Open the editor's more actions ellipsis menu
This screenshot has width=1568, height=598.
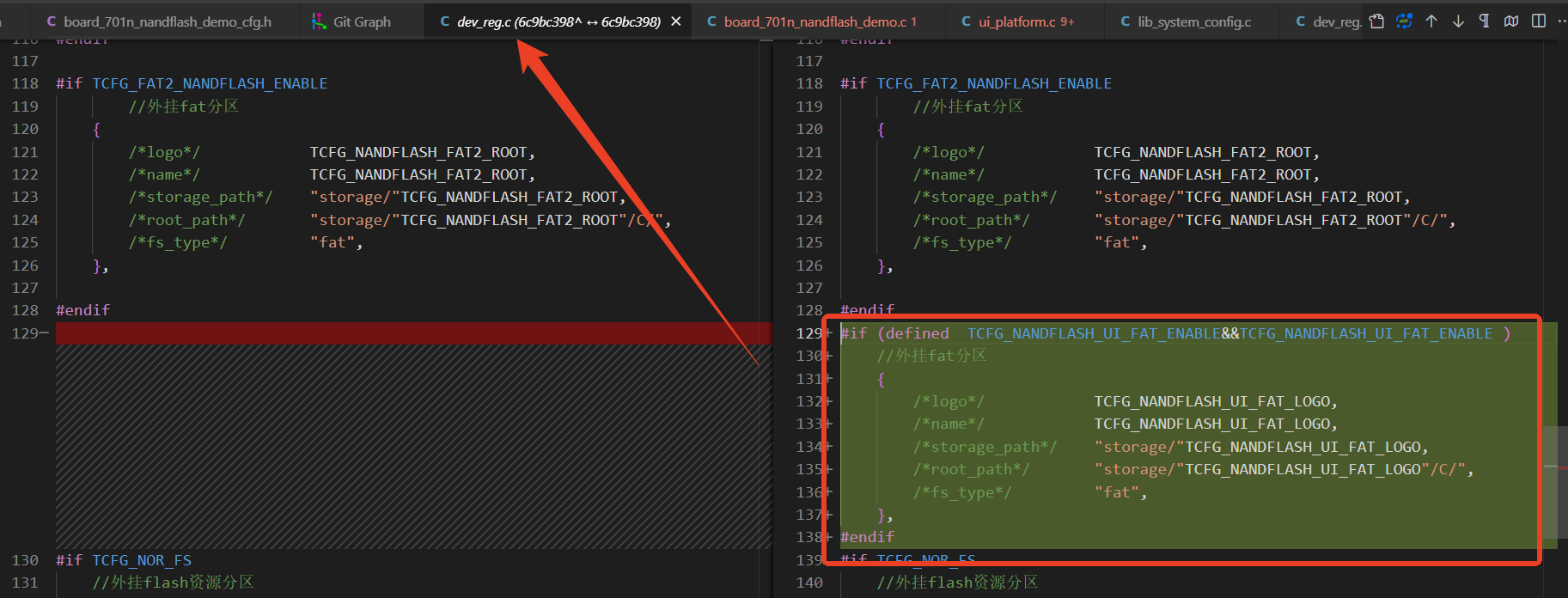click(x=1561, y=21)
